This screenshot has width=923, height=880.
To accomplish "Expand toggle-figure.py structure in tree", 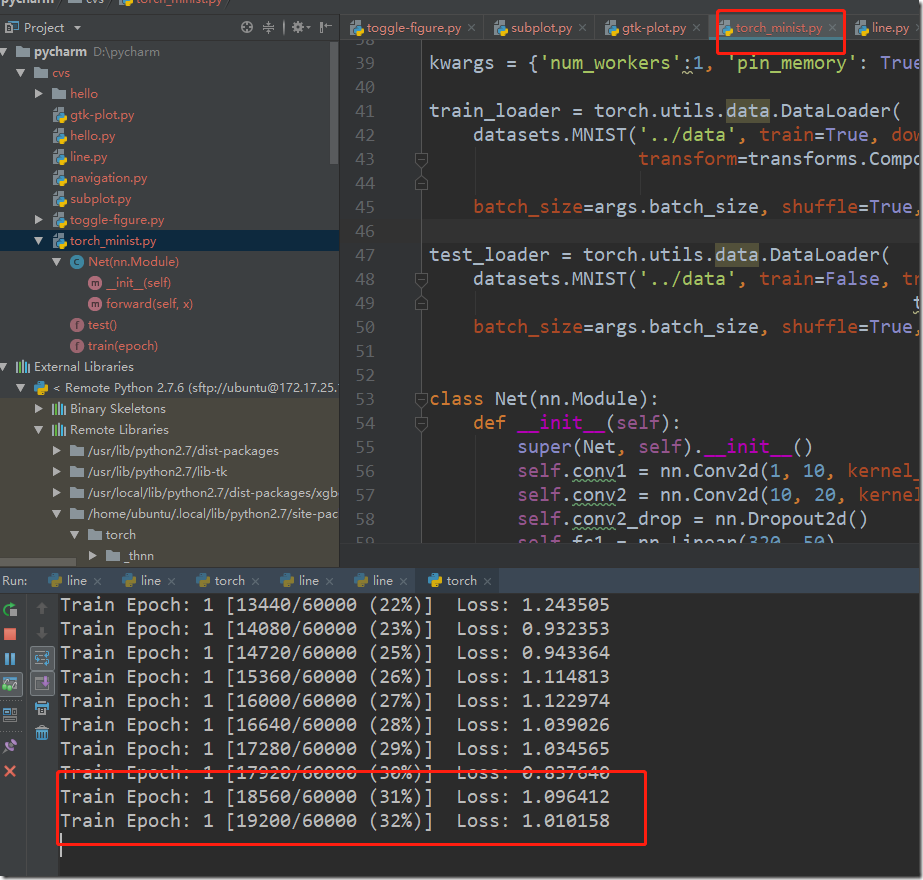I will click(39, 220).
